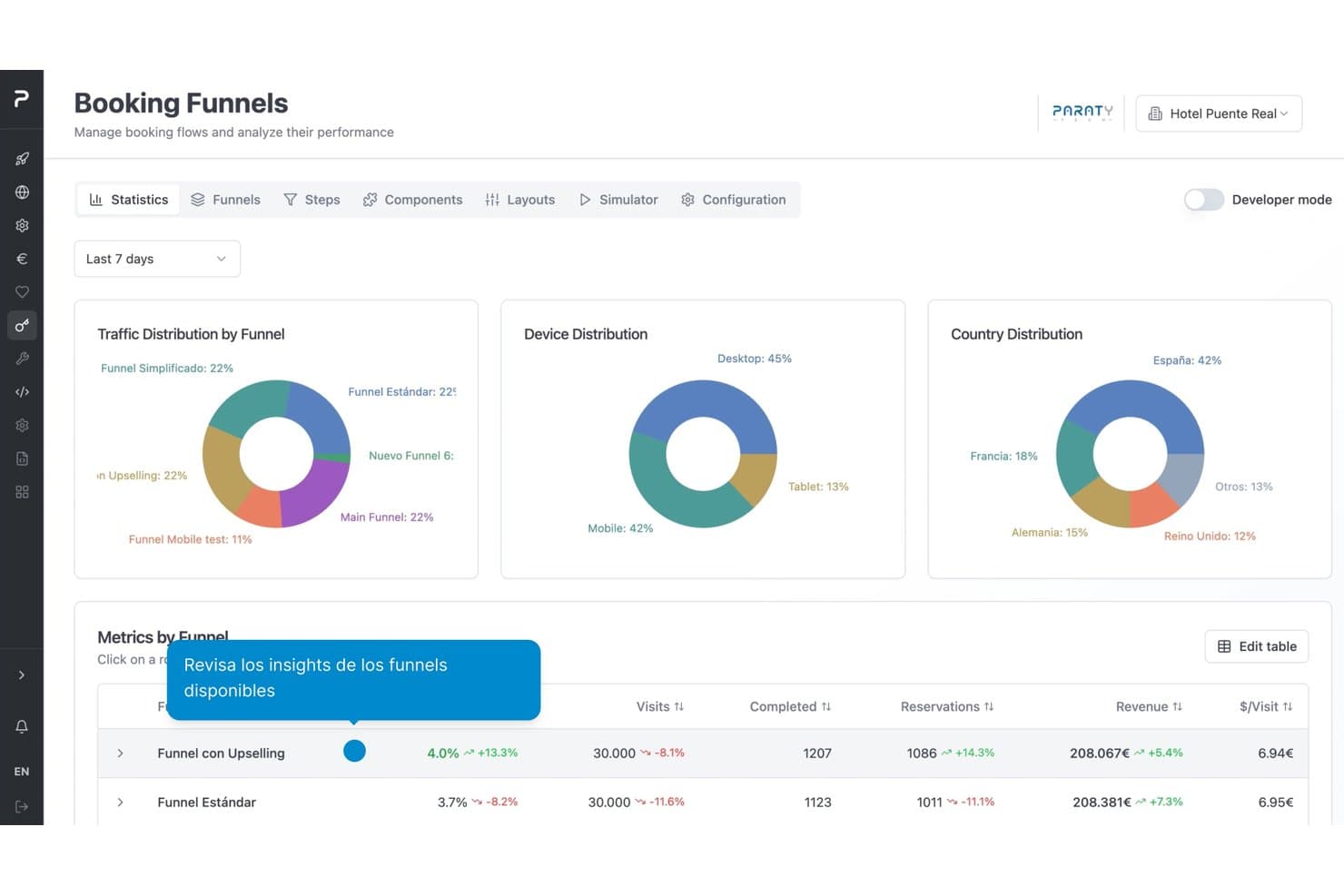Change language using the EN button

tap(22, 772)
